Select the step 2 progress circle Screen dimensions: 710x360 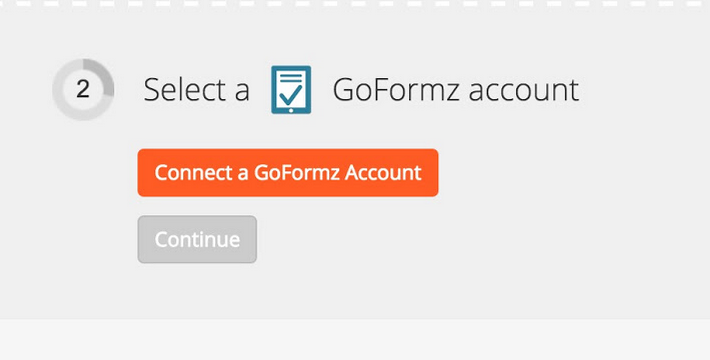point(83,90)
